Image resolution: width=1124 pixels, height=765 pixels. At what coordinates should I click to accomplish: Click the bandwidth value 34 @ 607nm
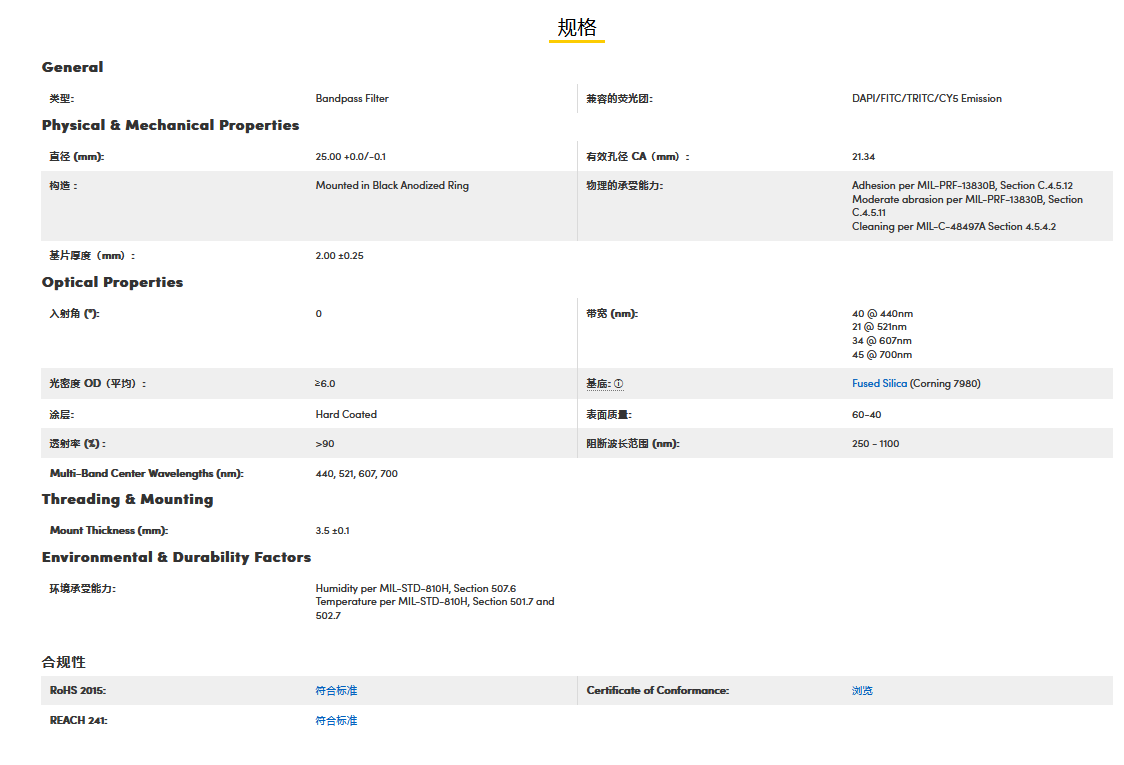click(882, 341)
